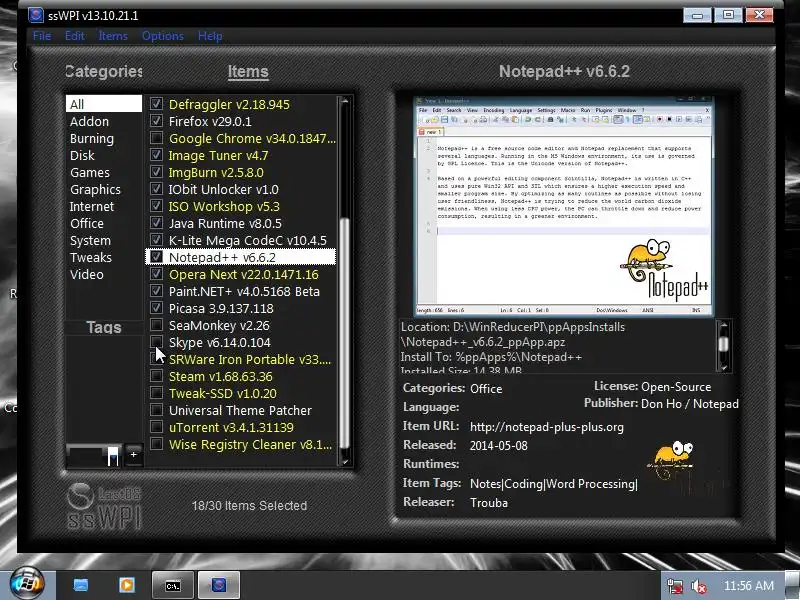Uncheck ISO Workshop v5.3 checkbox
This screenshot has height=600, width=800.
[x=156, y=206]
